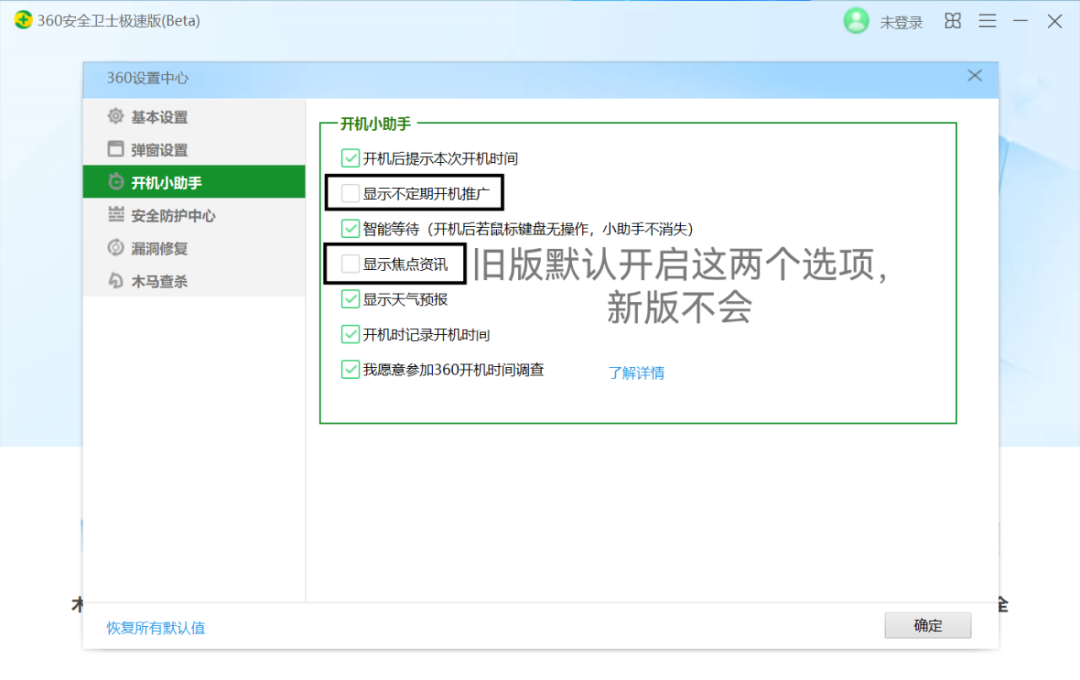This screenshot has width=1080, height=680.
Task: Enable 显示不定期开机推广
Action: pos(348,192)
